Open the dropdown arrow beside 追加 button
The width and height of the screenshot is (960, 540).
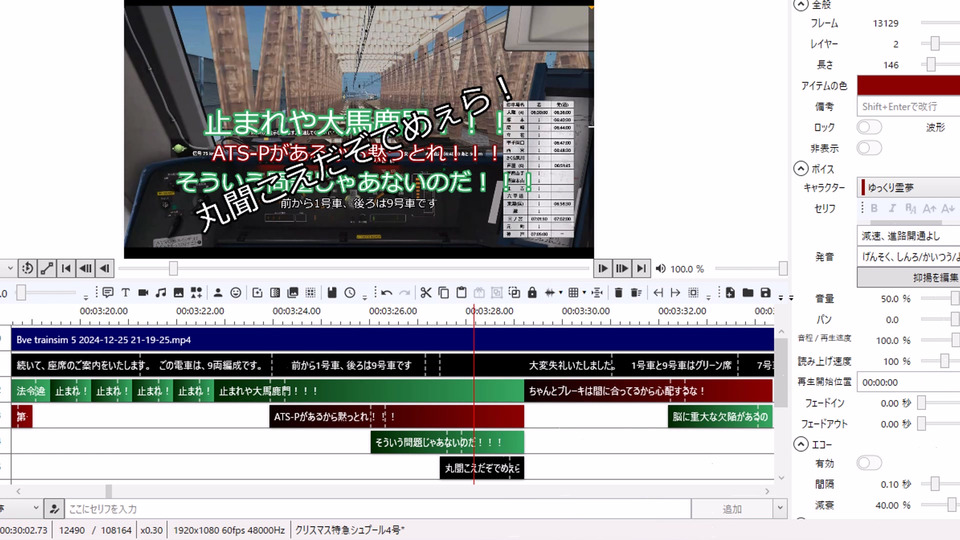point(780,508)
